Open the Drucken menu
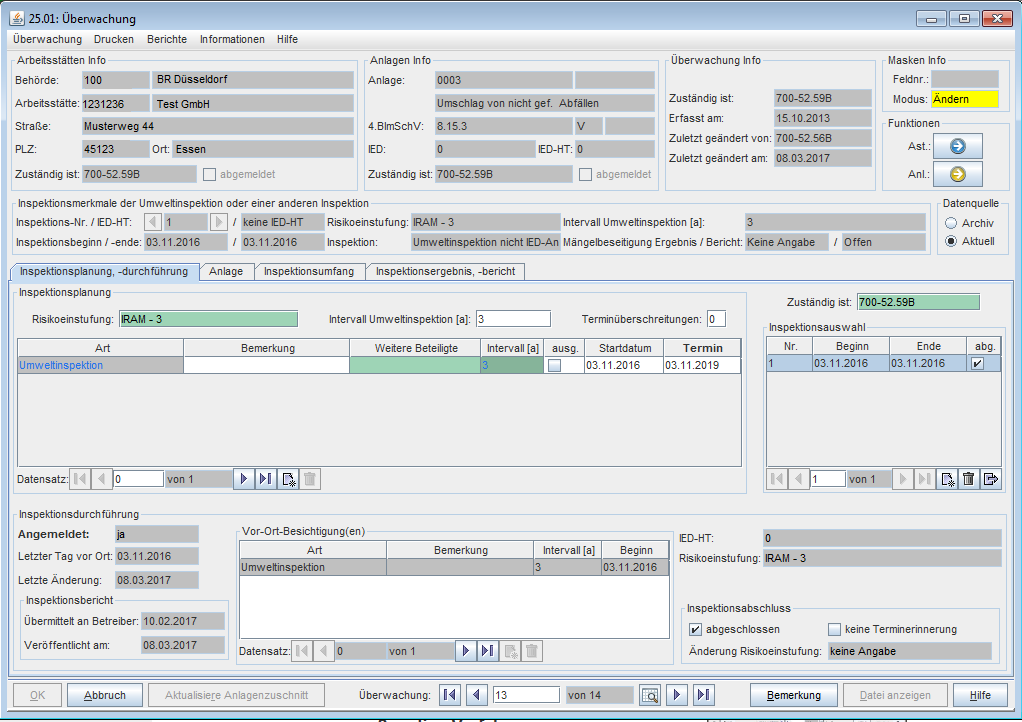Viewport: 1022px width, 722px height. point(113,39)
